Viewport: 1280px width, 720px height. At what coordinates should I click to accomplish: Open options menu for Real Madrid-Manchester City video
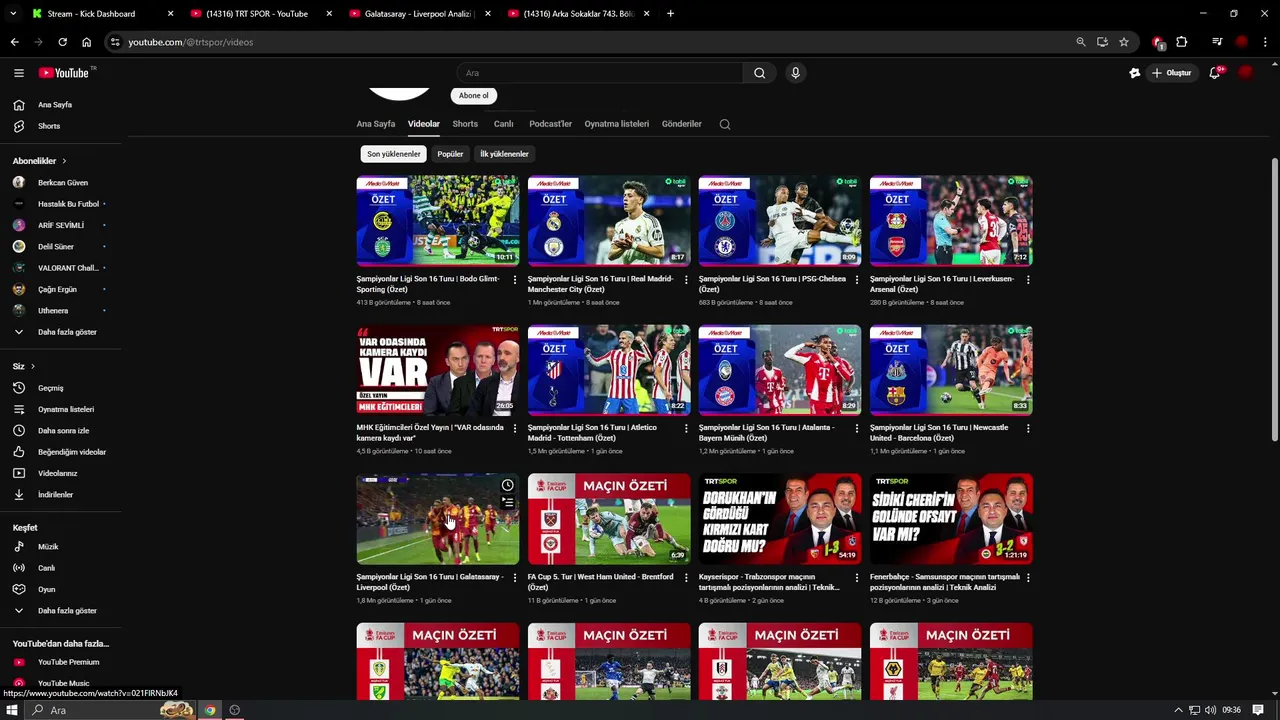tap(686, 280)
